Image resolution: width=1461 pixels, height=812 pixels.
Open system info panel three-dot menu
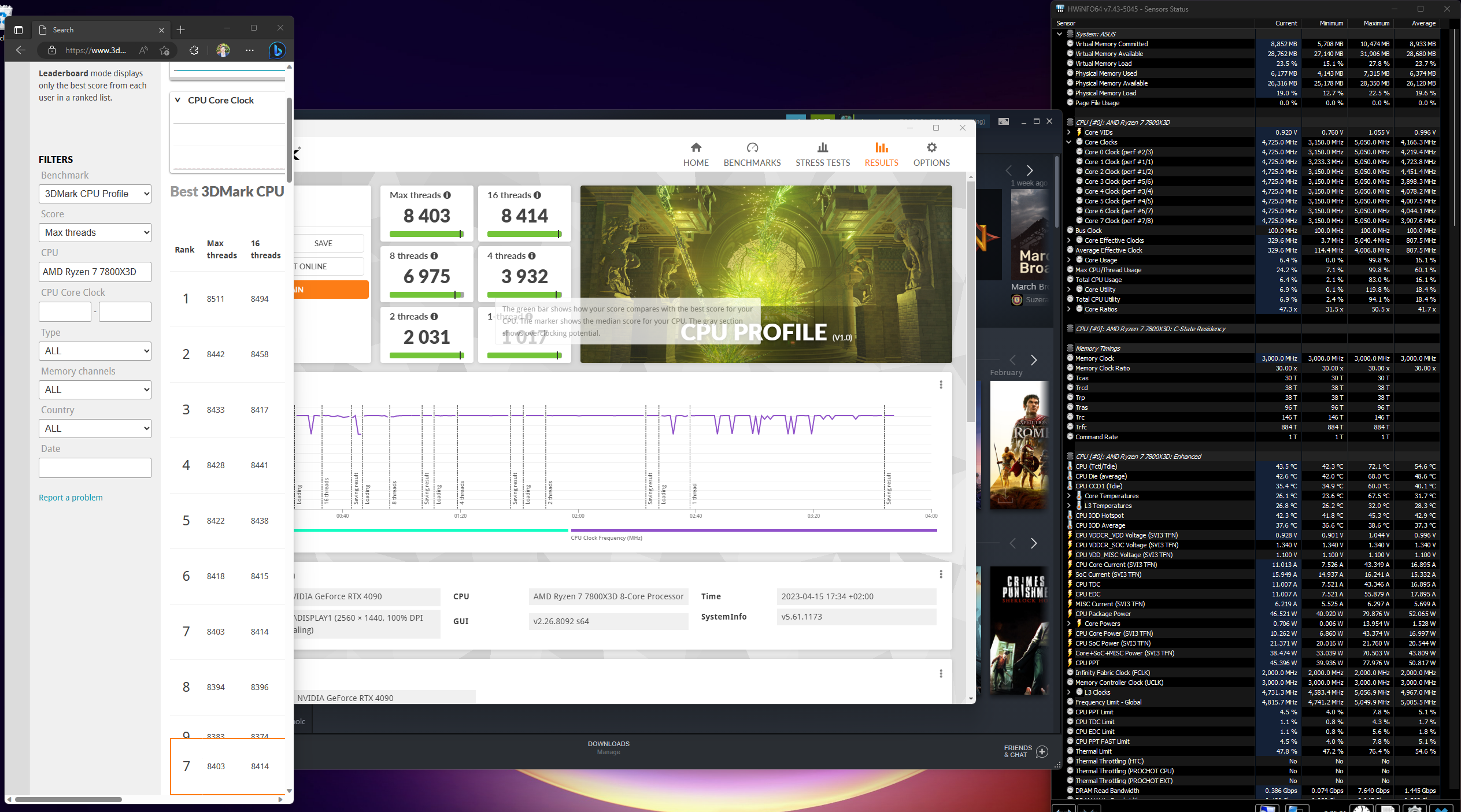point(941,574)
